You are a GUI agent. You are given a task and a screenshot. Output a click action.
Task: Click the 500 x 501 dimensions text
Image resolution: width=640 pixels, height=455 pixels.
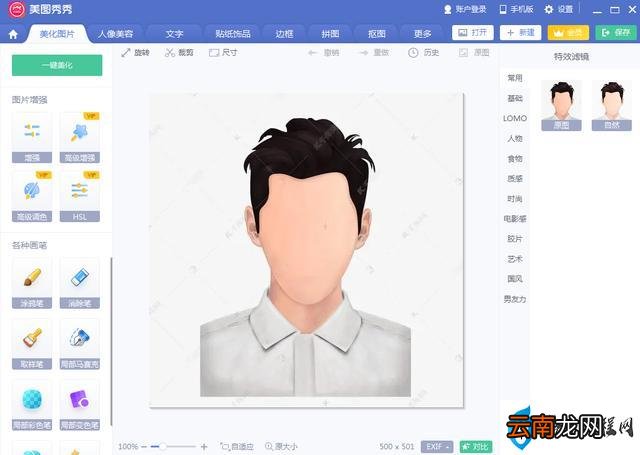click(x=397, y=447)
